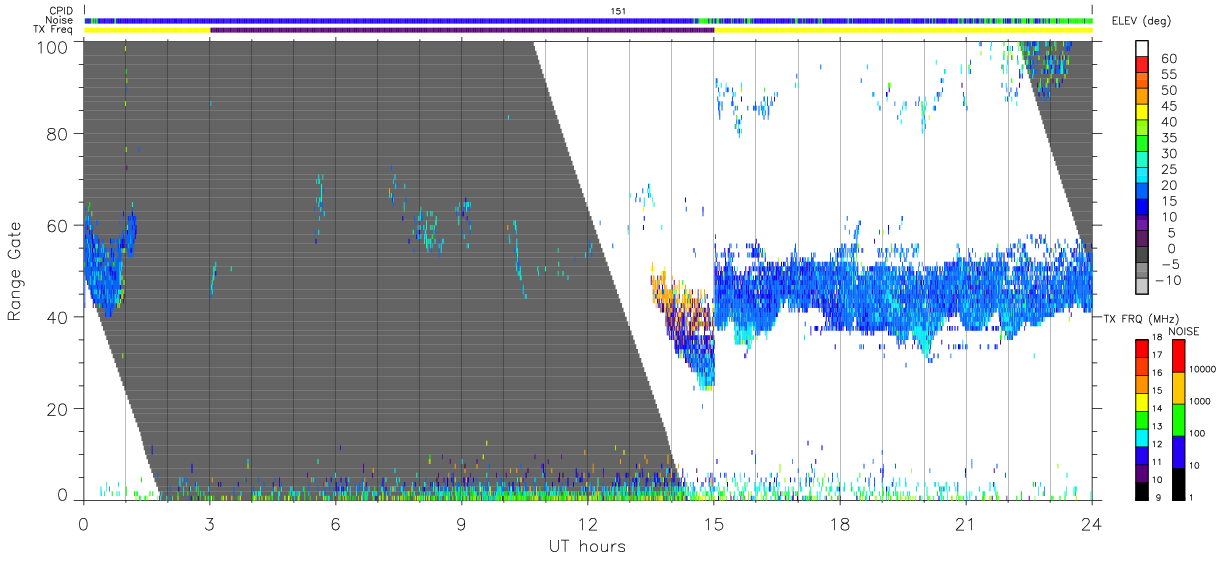
Task: Select the green ELEV swatch between 35 and 30
Action: click(1144, 144)
